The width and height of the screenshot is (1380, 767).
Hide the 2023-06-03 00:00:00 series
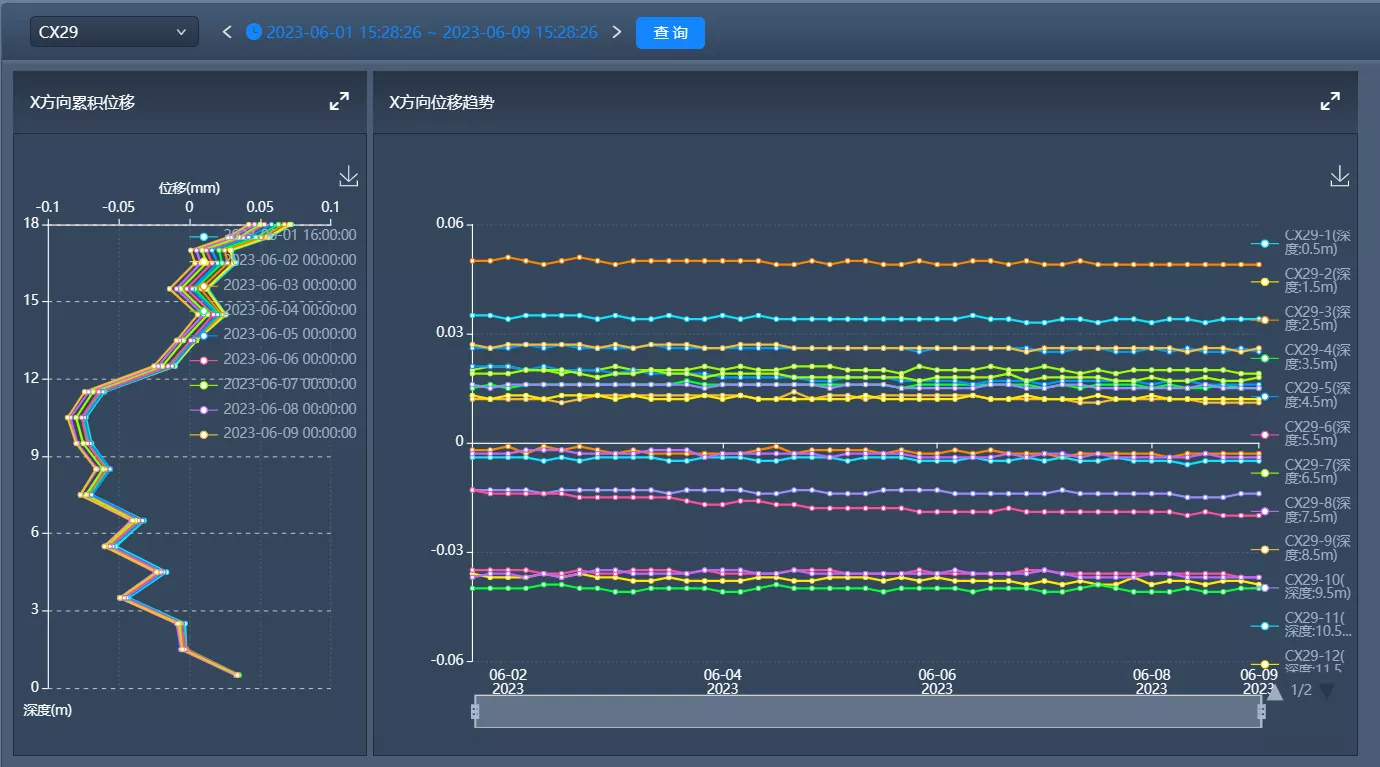273,285
